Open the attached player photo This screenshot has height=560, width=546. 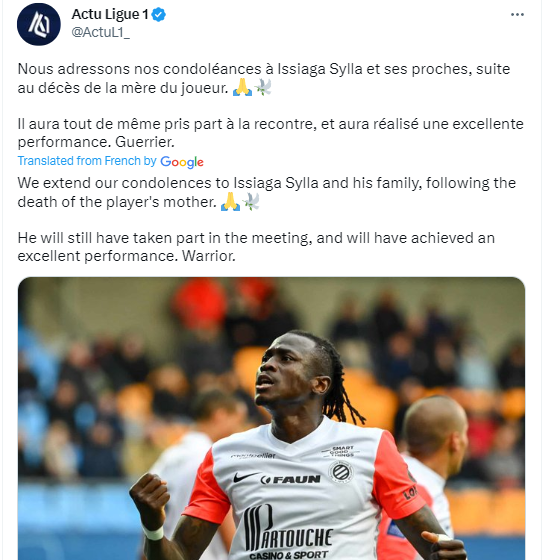271,418
